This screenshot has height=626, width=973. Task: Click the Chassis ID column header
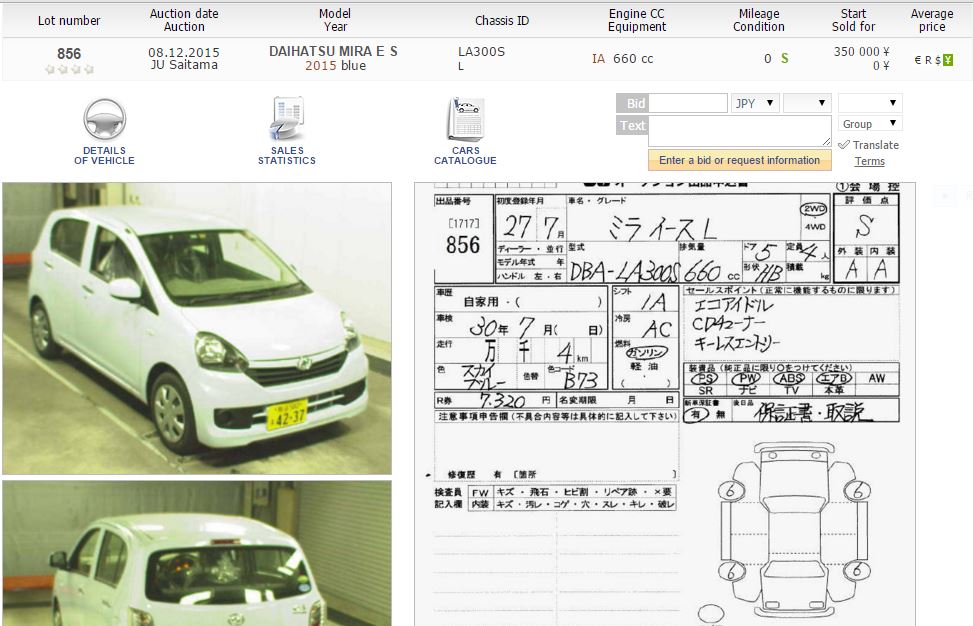tap(502, 20)
